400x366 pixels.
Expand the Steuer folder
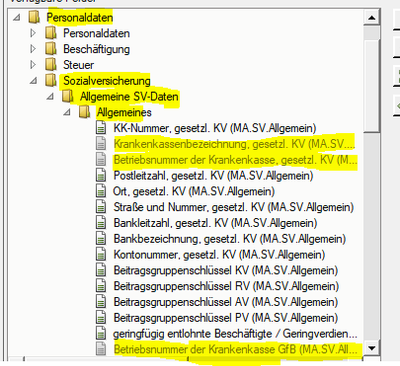(x=33, y=64)
